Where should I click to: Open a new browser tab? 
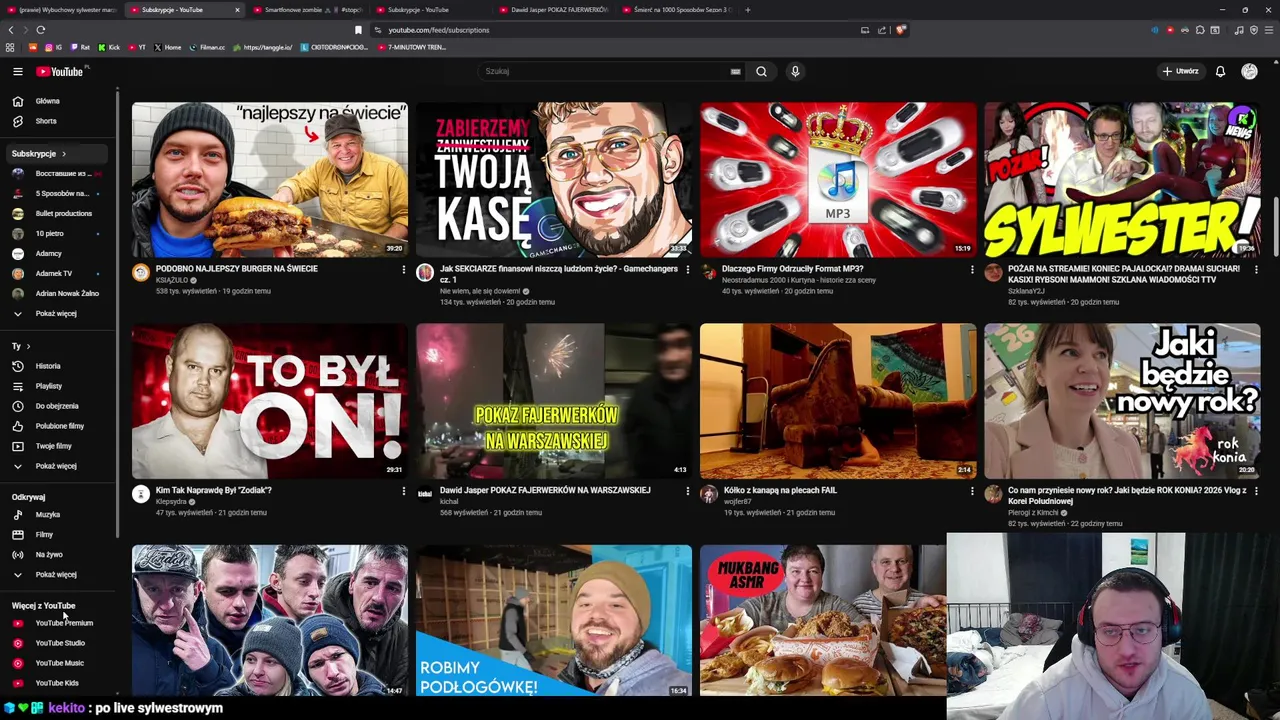[748, 10]
